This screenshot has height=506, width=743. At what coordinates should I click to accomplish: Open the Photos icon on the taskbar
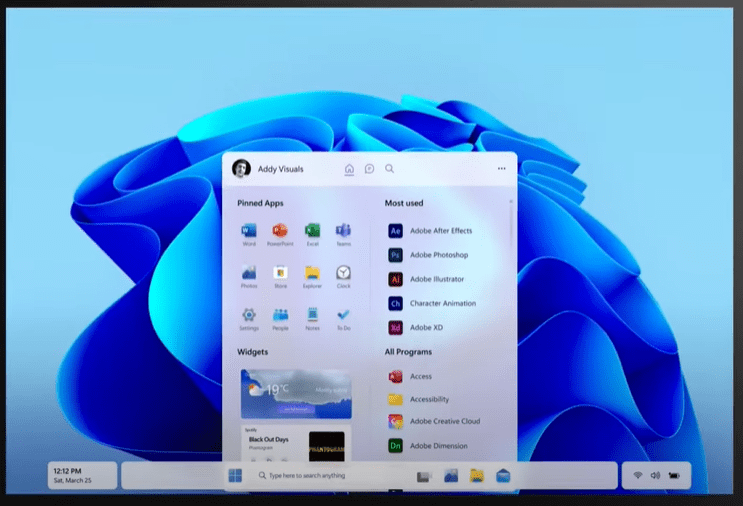coord(451,476)
